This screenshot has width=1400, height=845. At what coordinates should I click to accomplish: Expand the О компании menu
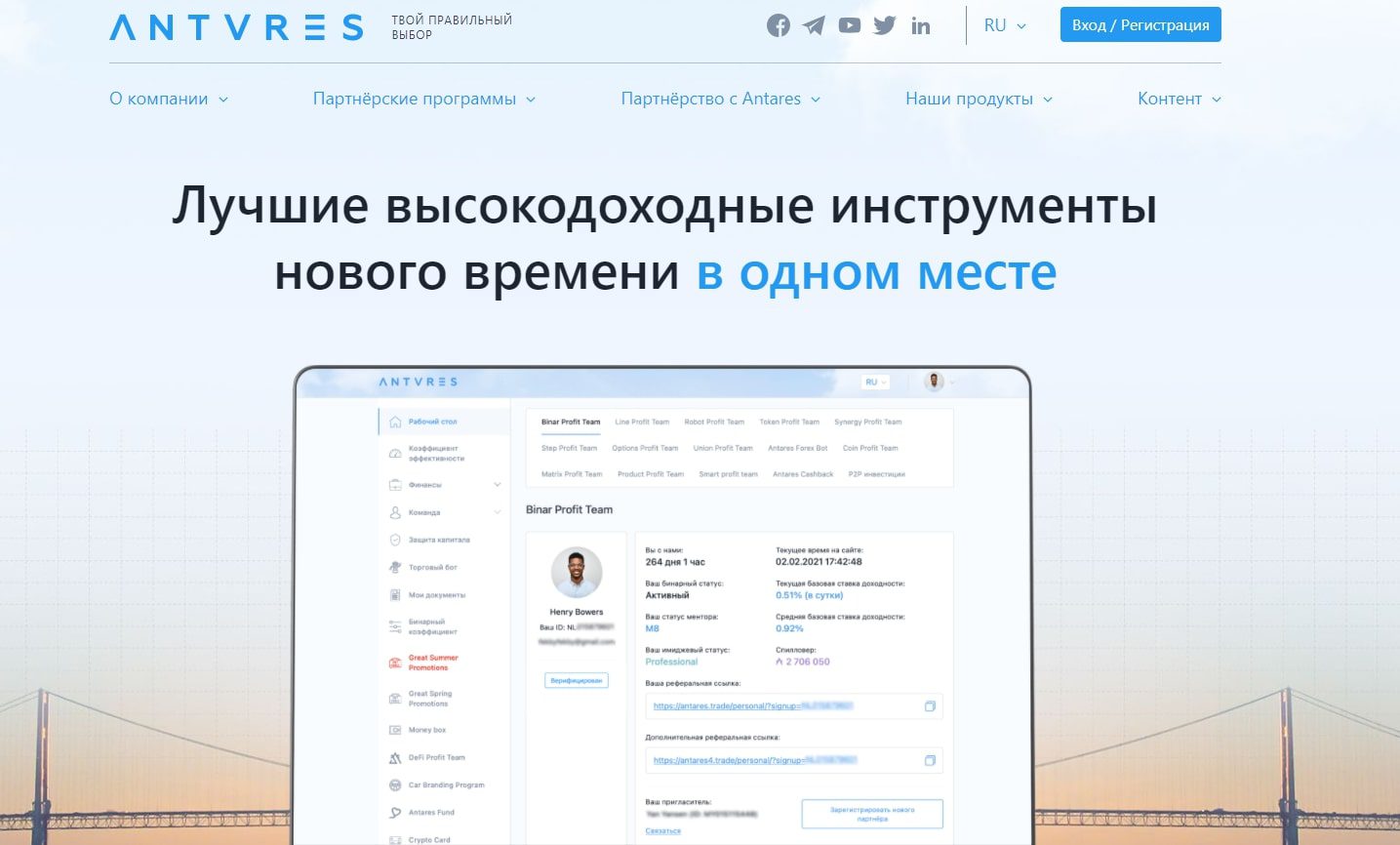(x=169, y=99)
